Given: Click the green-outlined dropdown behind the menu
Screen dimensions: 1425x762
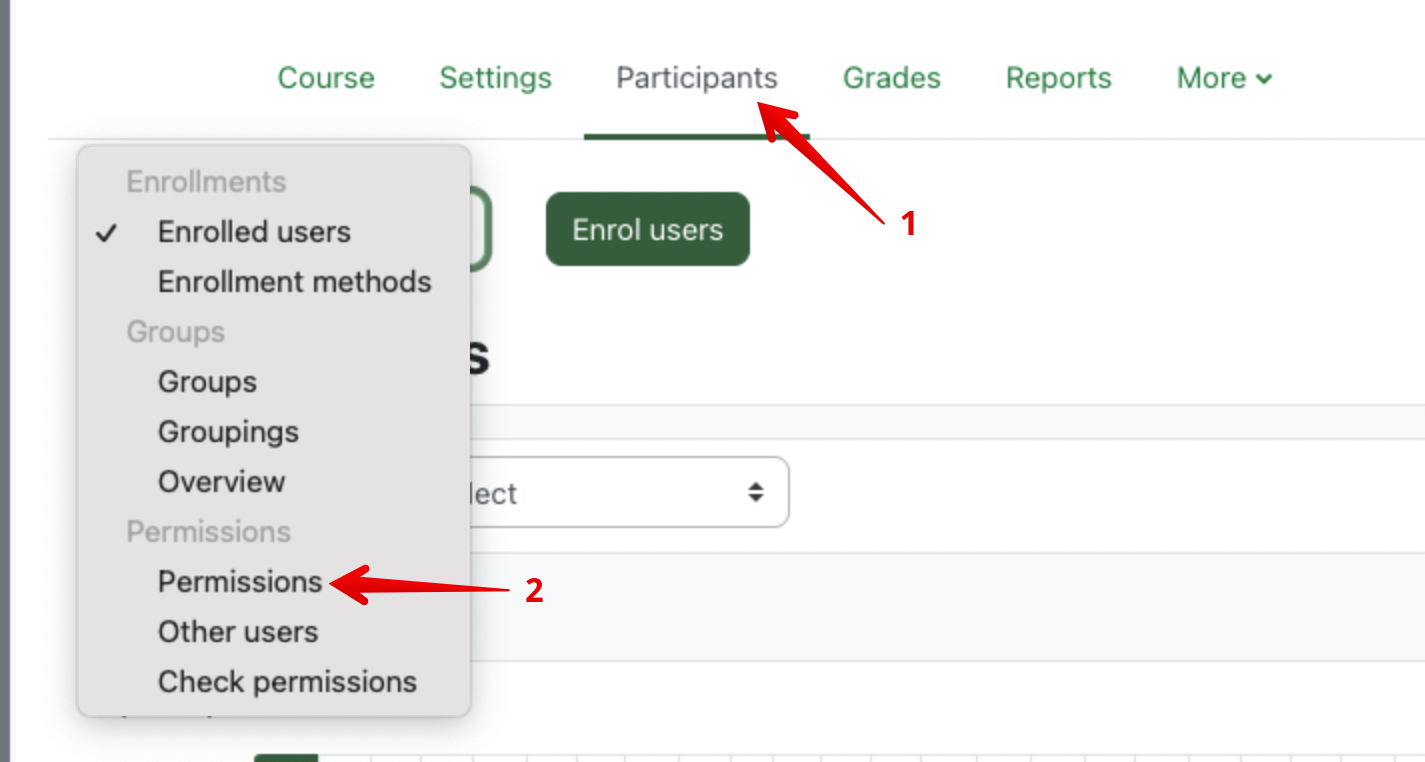Looking at the screenshot, I should [481, 229].
